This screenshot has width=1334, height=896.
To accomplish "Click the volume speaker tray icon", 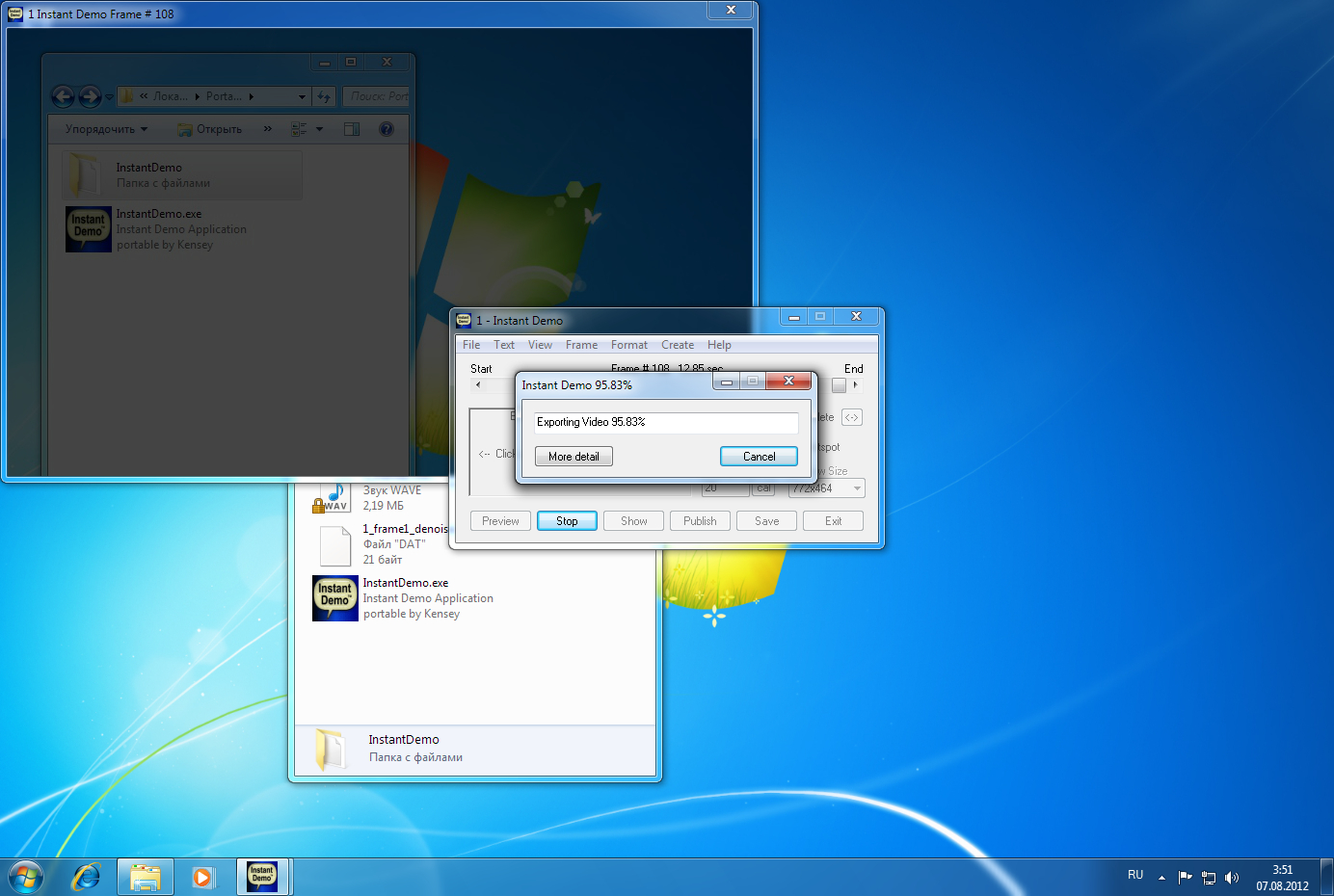I will pyautogui.click(x=1231, y=878).
